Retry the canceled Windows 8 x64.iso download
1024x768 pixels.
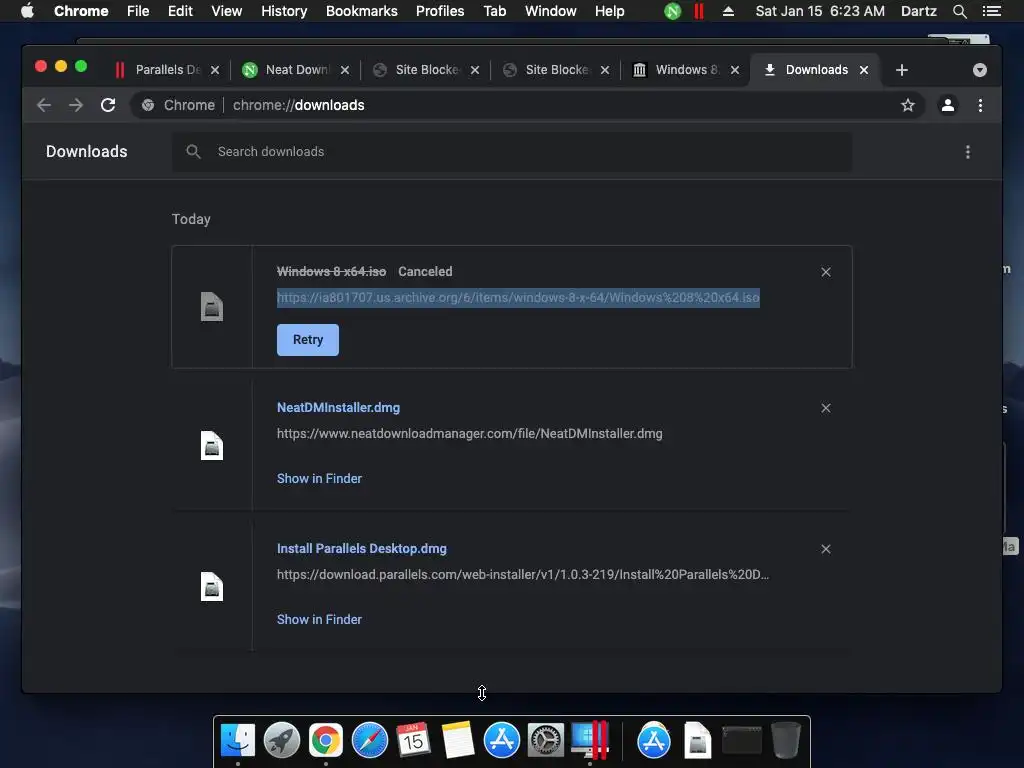point(308,340)
